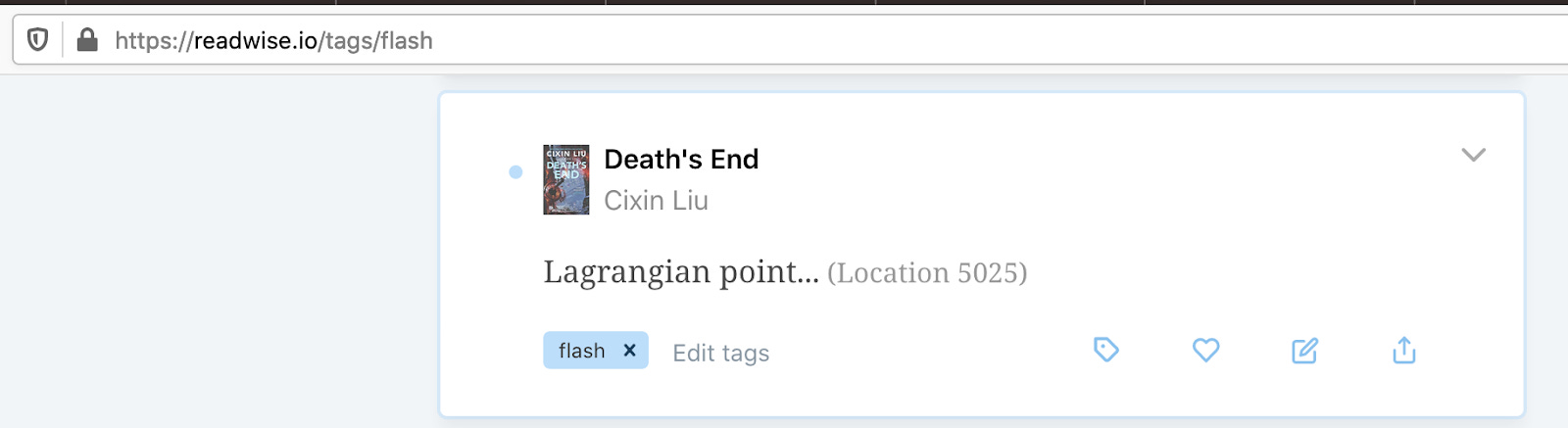This screenshot has width=1568, height=428.
Task: Click the padlock site security icon
Action: (x=87, y=40)
